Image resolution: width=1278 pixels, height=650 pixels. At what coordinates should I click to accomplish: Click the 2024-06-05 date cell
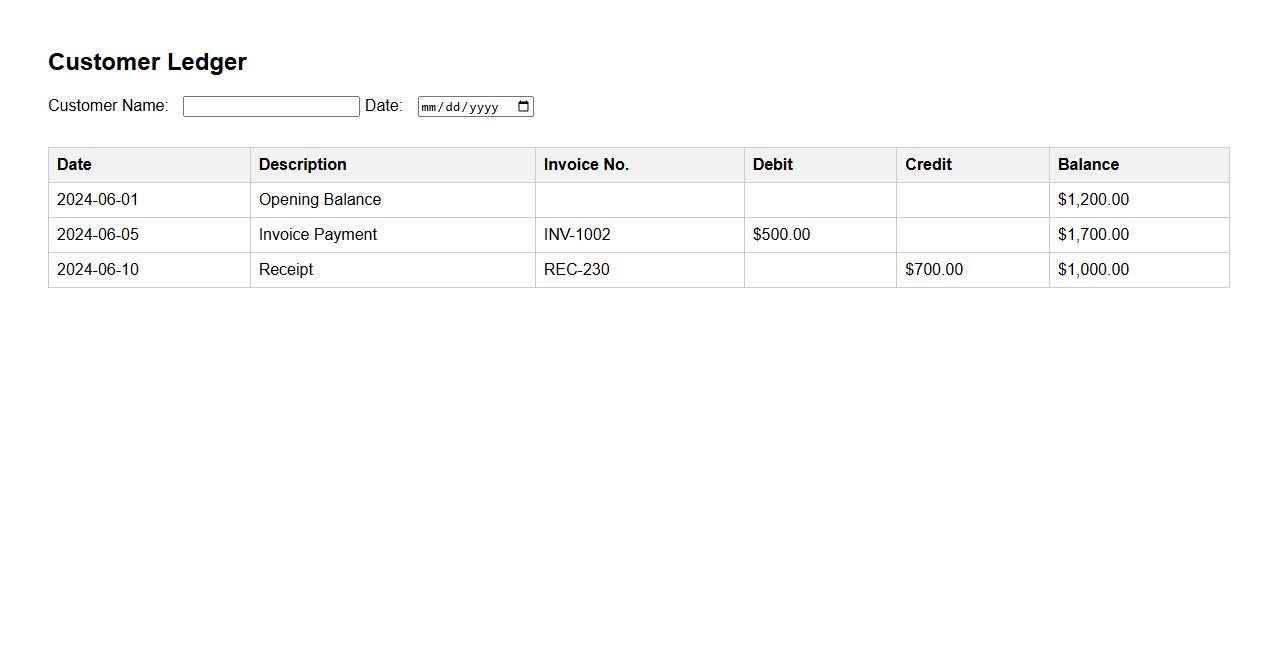pos(98,235)
